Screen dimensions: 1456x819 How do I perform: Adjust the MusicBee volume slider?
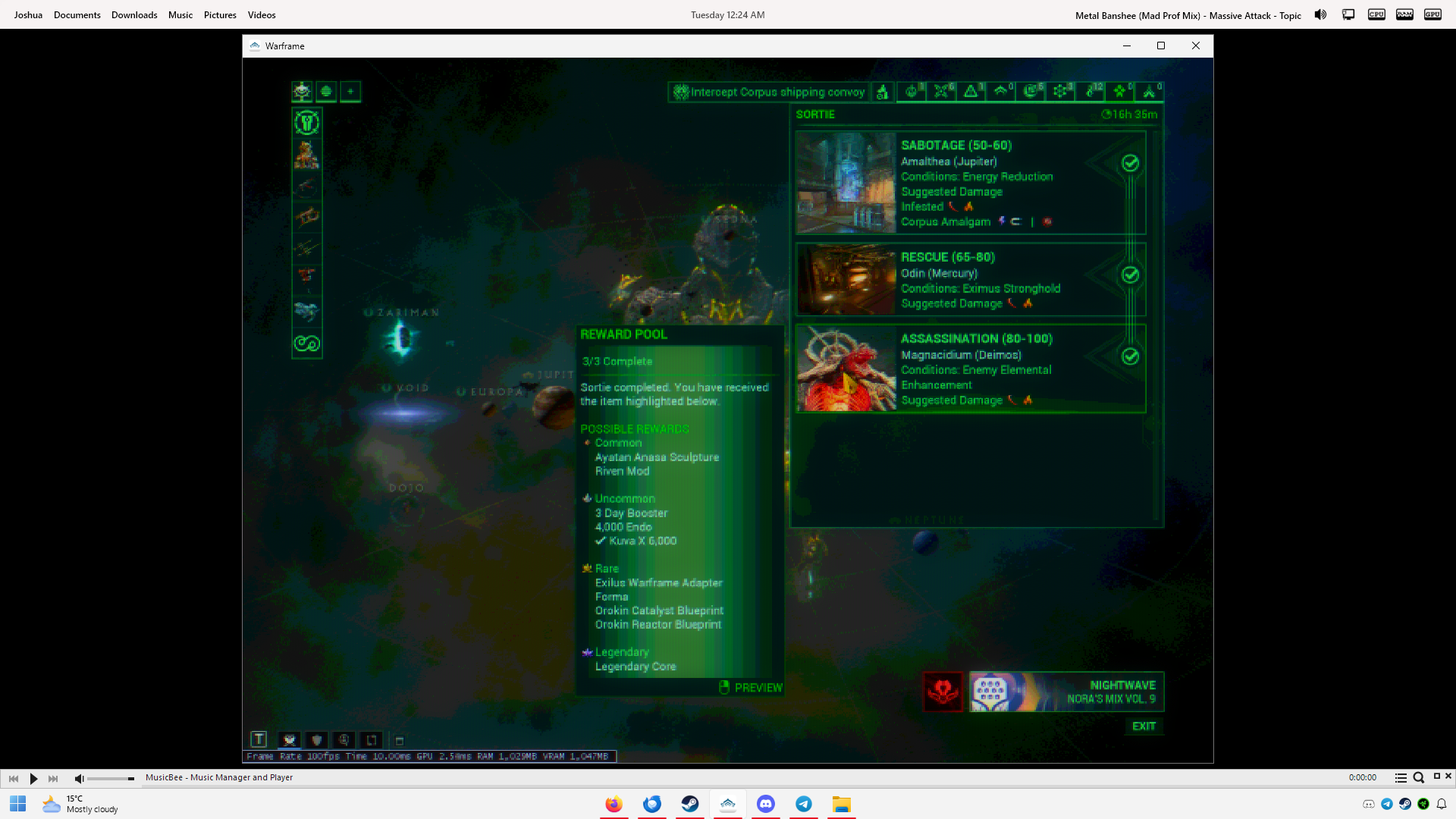pos(111,779)
